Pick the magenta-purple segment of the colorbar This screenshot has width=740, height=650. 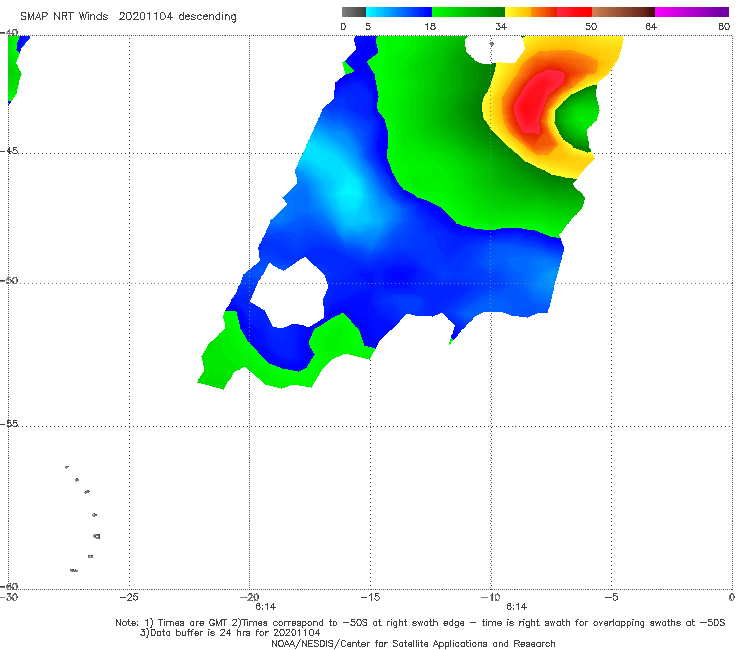(692, 12)
